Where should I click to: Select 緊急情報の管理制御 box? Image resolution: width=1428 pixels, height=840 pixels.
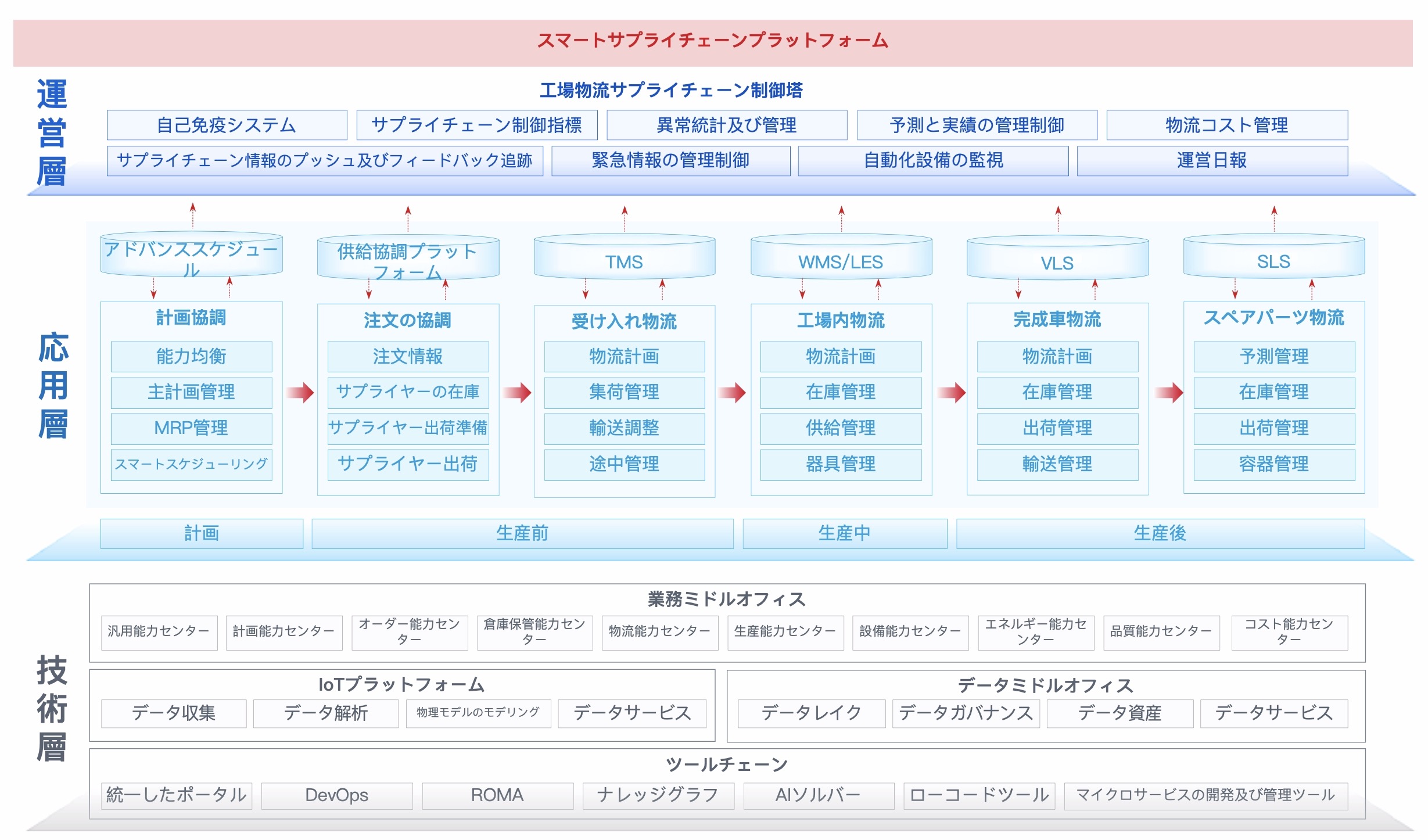[x=671, y=160]
